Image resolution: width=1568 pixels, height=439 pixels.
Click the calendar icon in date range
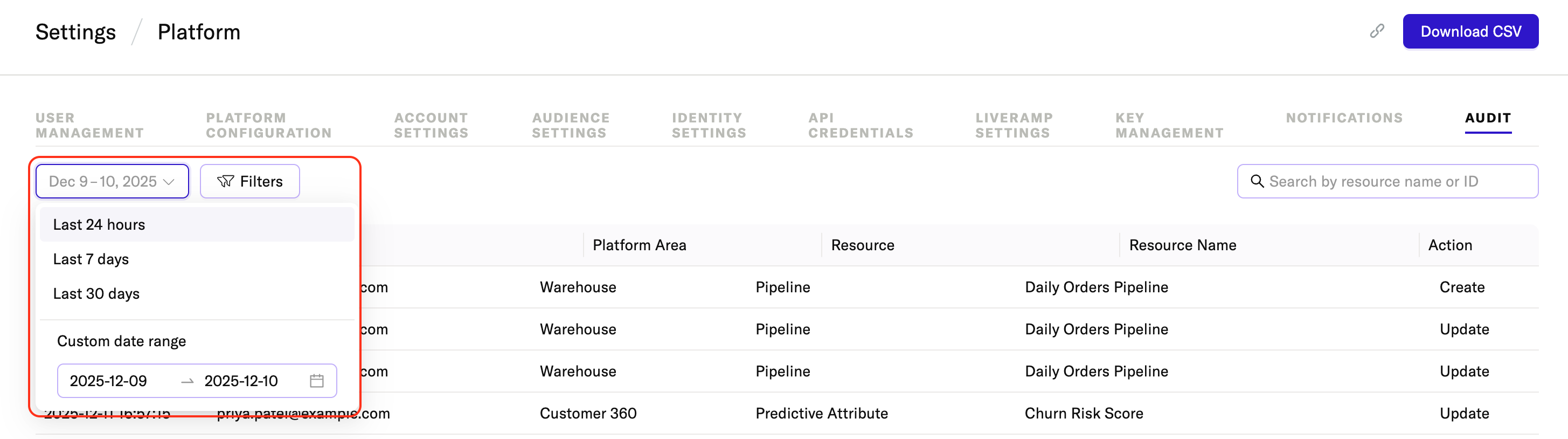point(316,381)
